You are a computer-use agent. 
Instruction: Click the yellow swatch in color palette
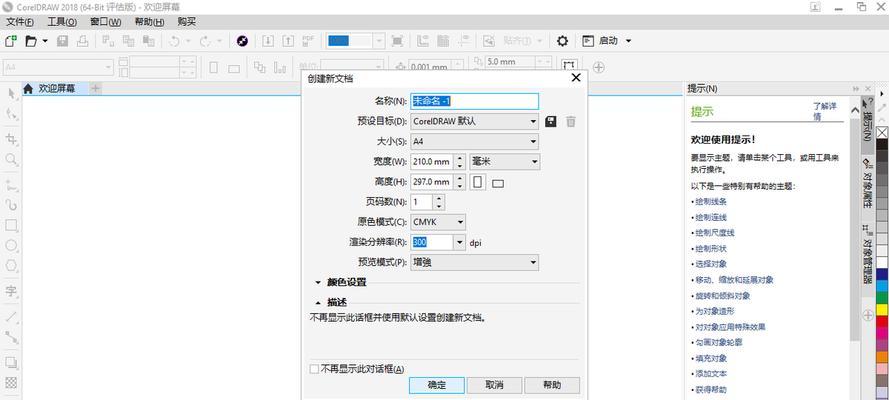click(x=882, y=310)
